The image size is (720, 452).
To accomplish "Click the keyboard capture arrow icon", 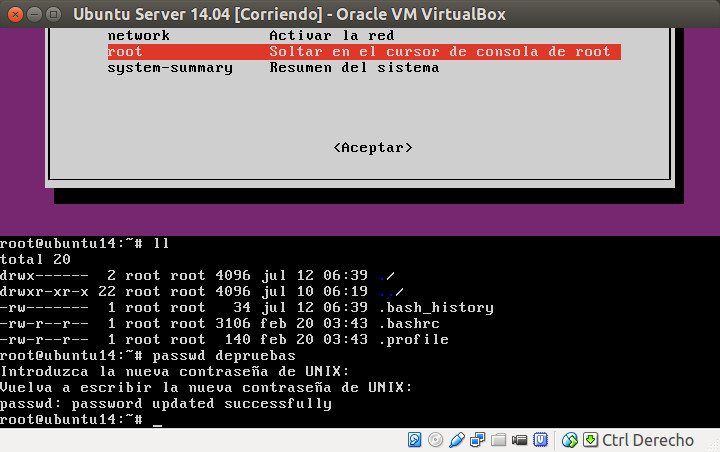I will 590,440.
